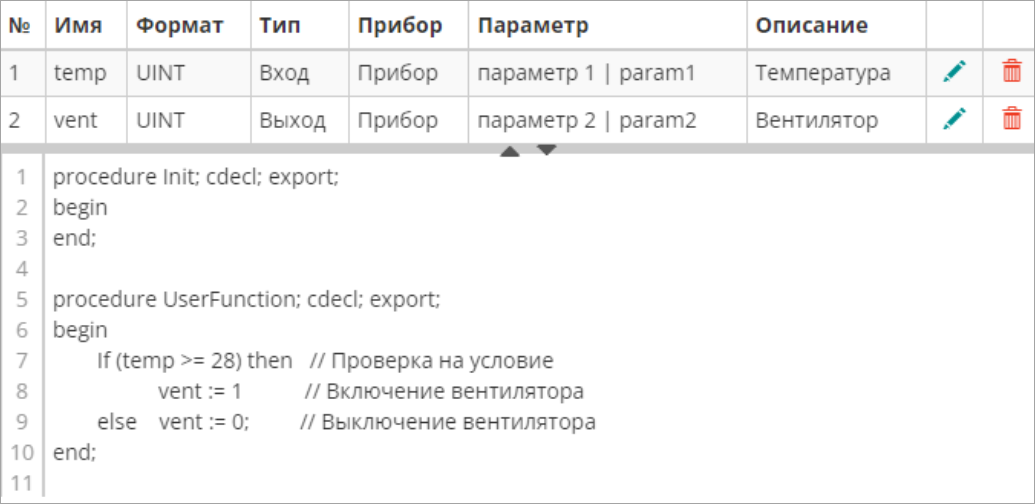
Task: Click the Описание column header
Action: point(812,25)
